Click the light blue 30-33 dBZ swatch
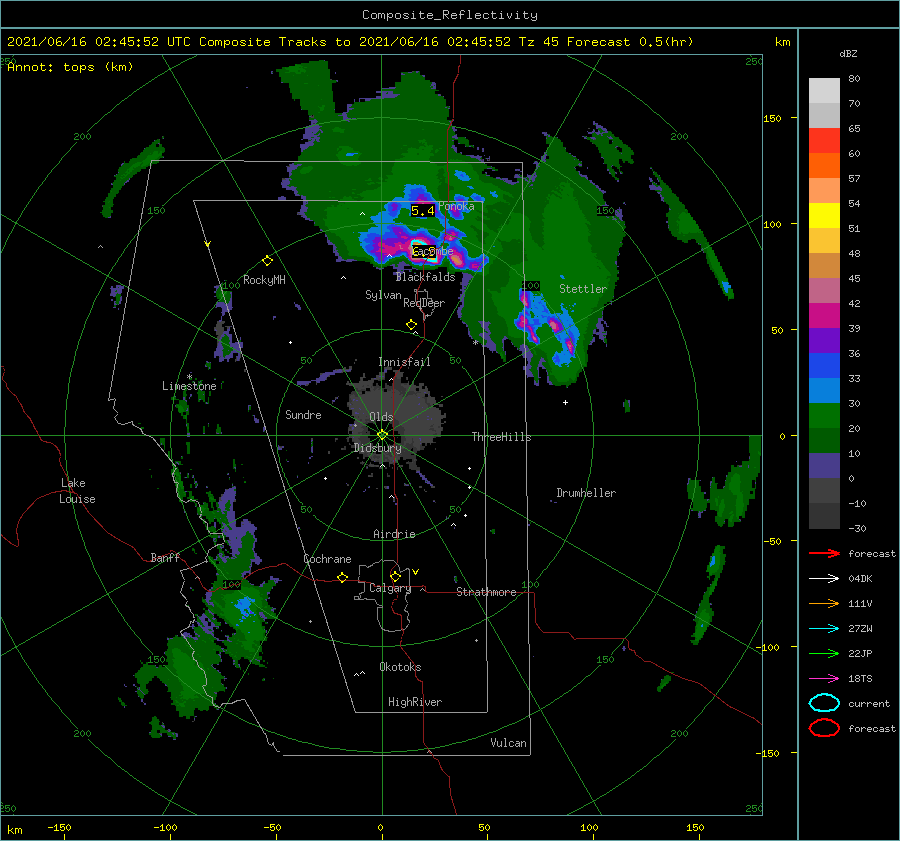900x841 pixels. (824, 390)
